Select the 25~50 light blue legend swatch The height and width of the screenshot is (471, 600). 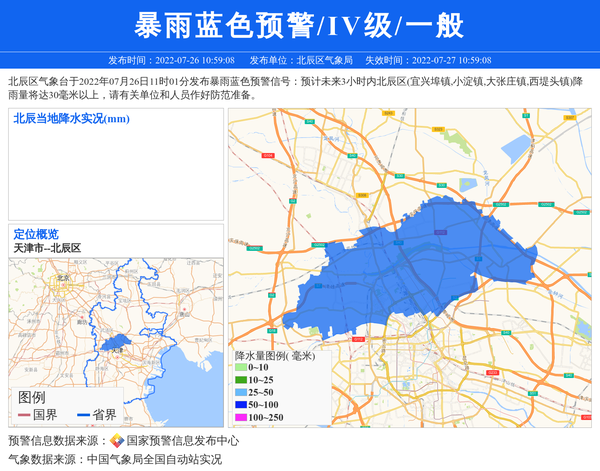(x=240, y=393)
